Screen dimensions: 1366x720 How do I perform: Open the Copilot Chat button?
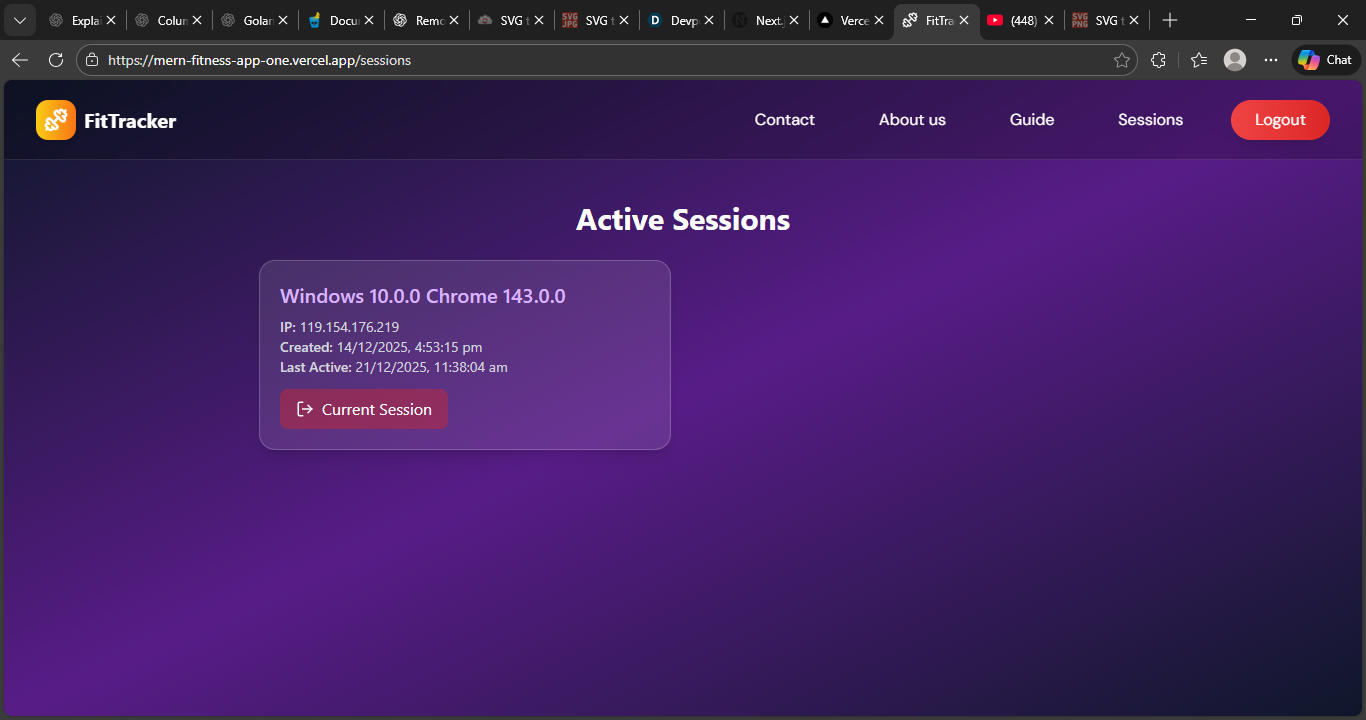(1326, 60)
